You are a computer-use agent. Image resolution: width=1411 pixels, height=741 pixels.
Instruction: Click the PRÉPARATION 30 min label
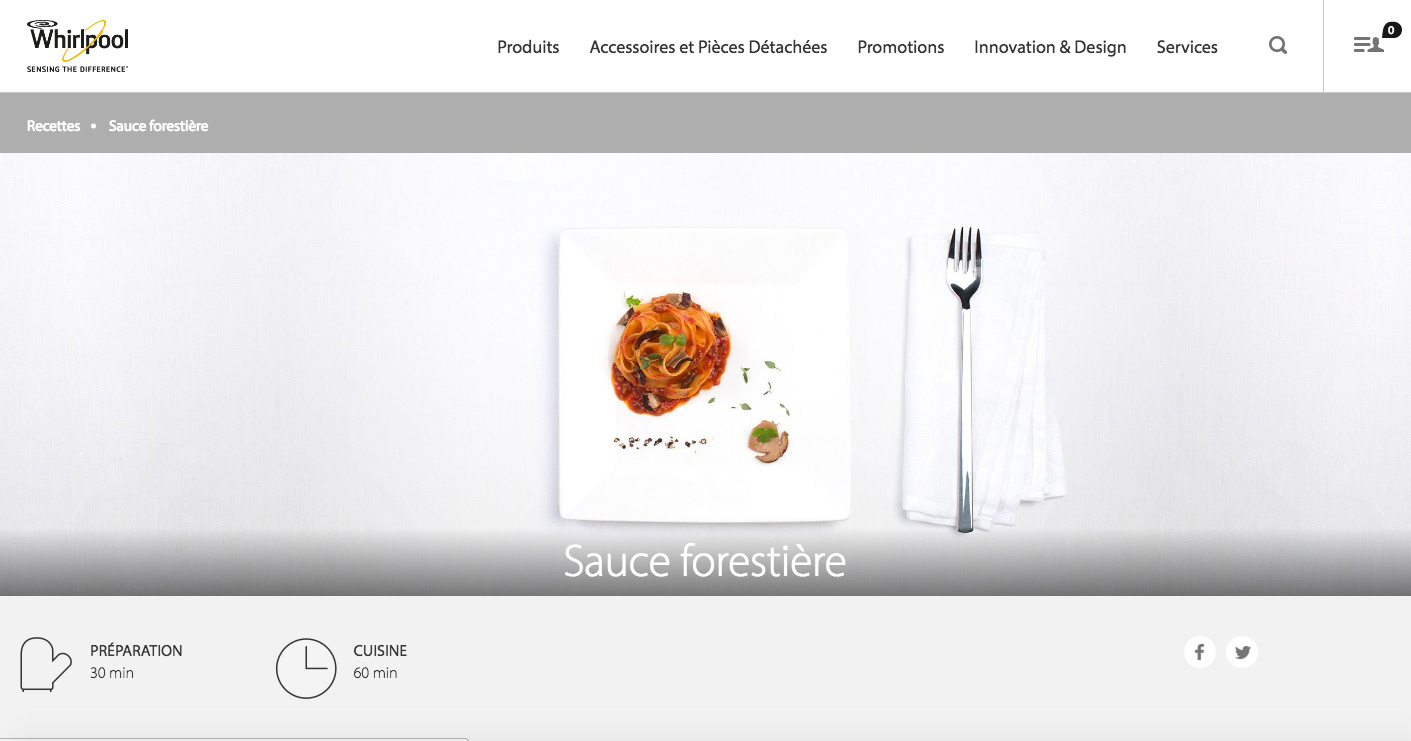pos(136,661)
